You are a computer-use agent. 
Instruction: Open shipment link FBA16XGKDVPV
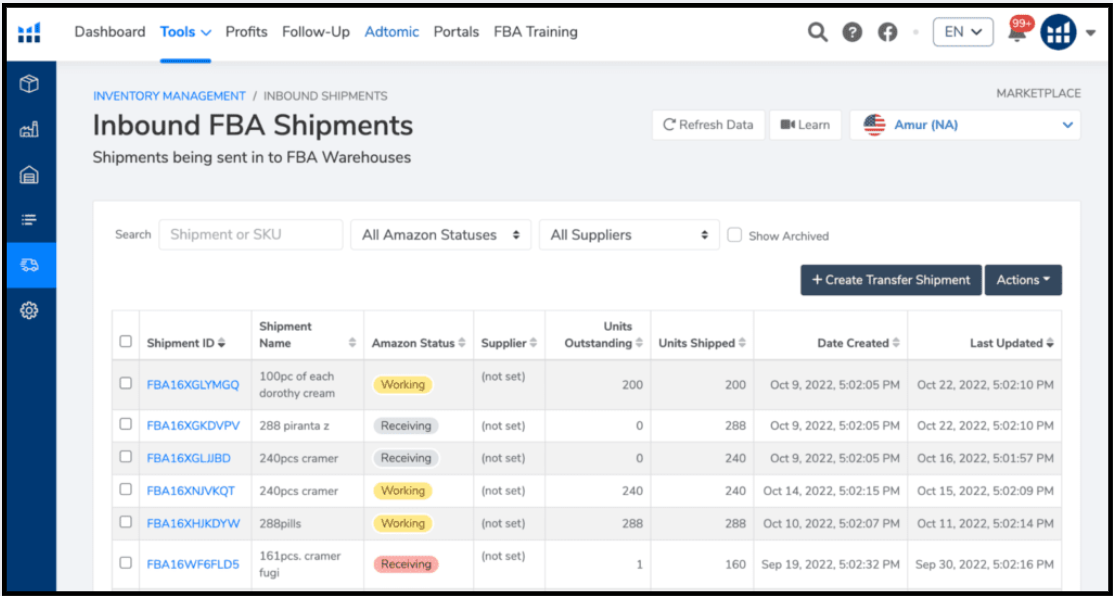point(193,426)
